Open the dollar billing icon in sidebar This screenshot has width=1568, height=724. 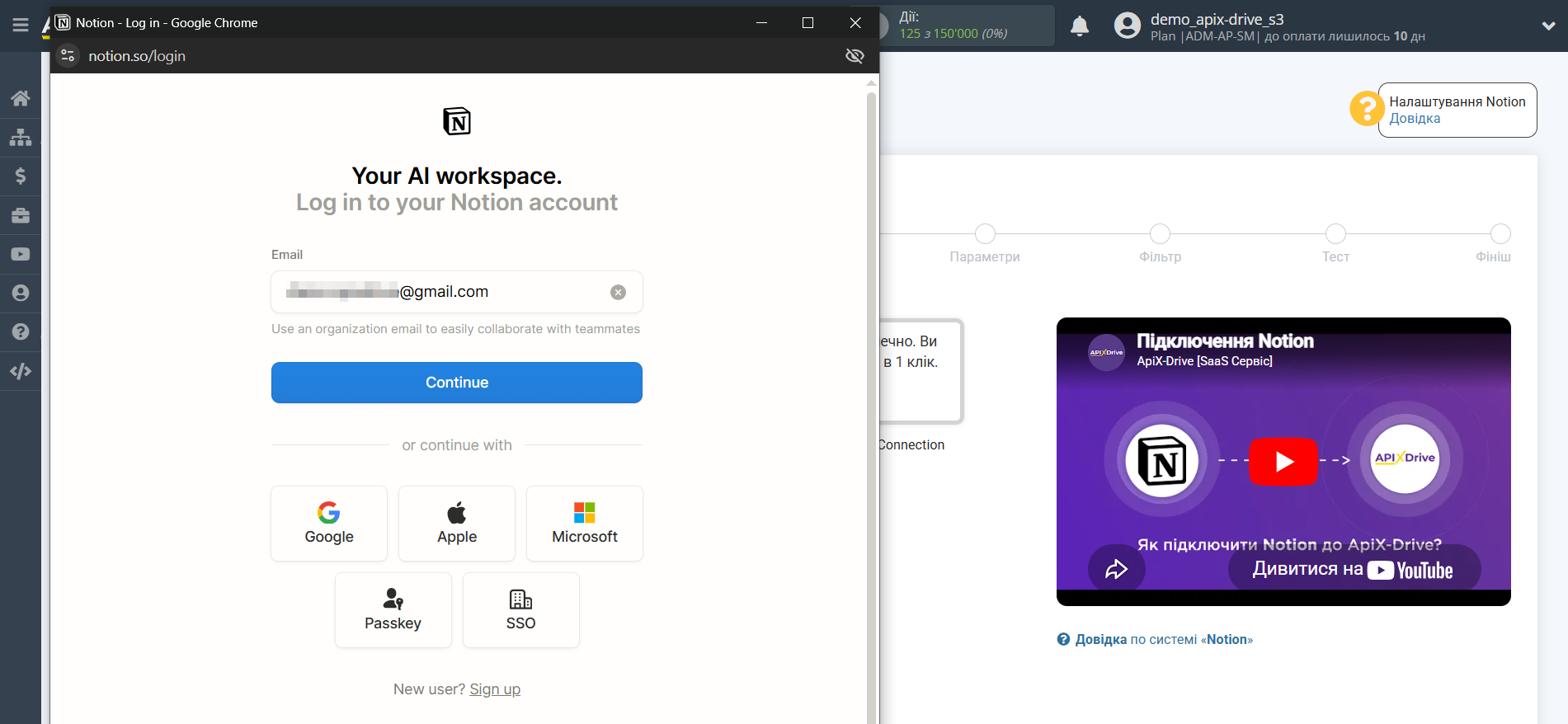(21, 176)
